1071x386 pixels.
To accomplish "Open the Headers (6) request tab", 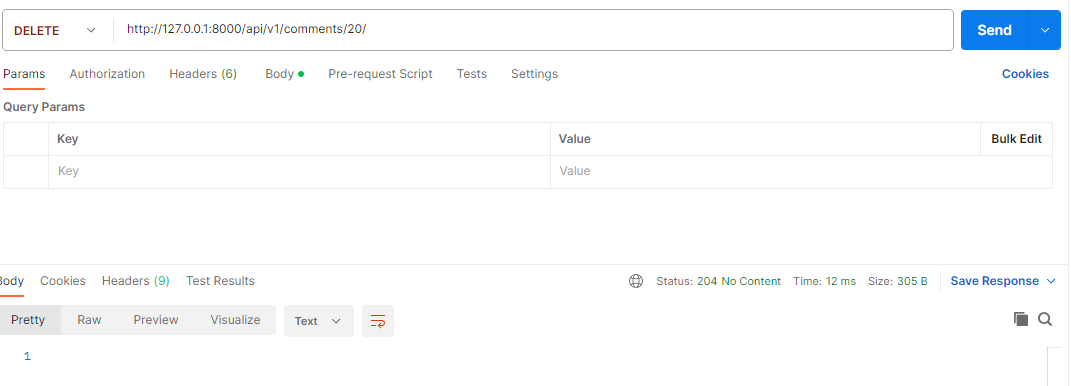I will pyautogui.click(x=203, y=74).
